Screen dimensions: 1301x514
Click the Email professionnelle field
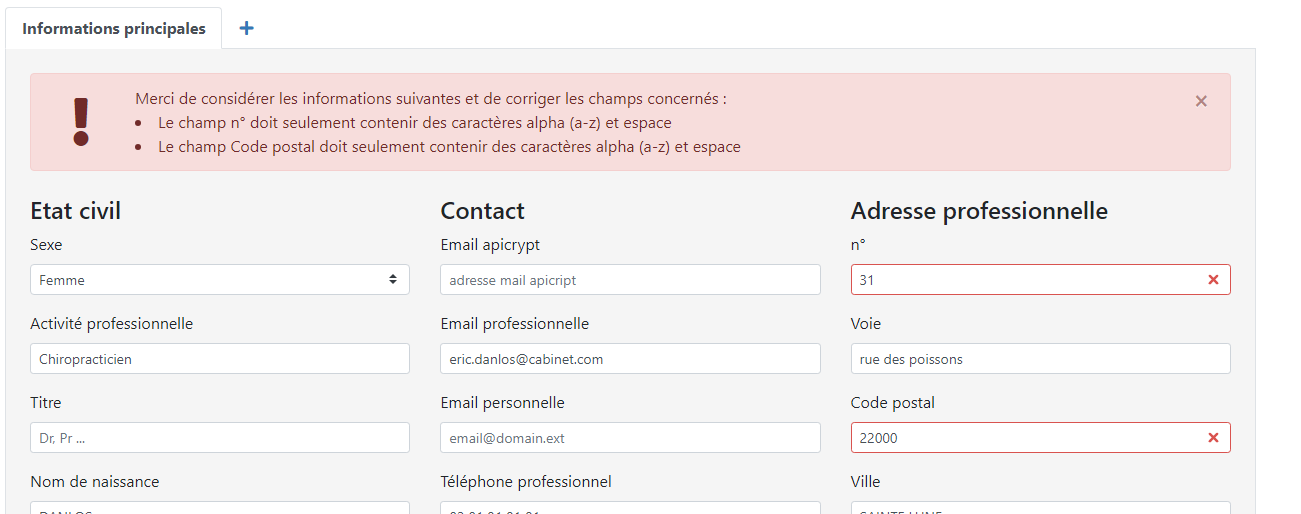(630, 359)
